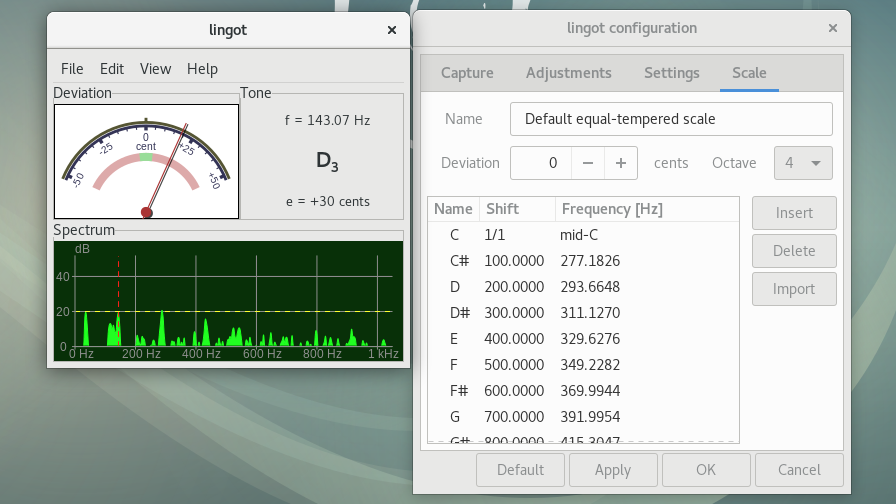896x504 pixels.
Task: Open the View menu
Action: pyautogui.click(x=155, y=69)
